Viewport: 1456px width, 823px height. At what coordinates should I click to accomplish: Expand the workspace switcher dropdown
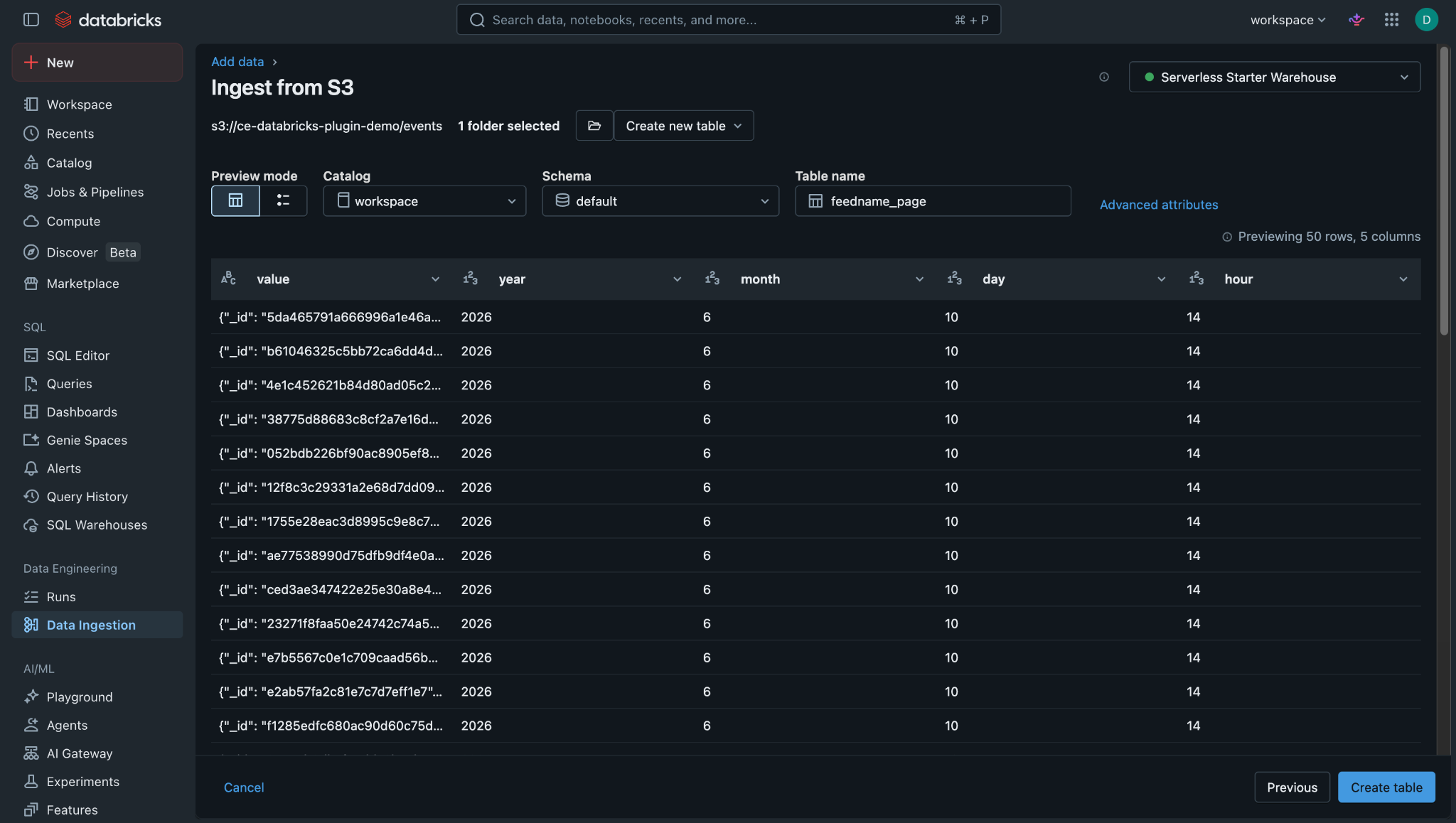pos(1288,20)
